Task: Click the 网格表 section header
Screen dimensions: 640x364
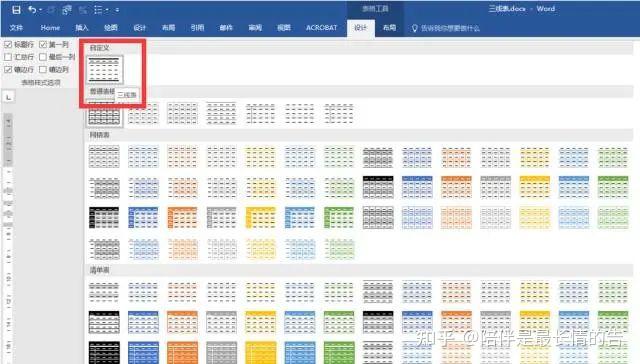Action: point(100,135)
